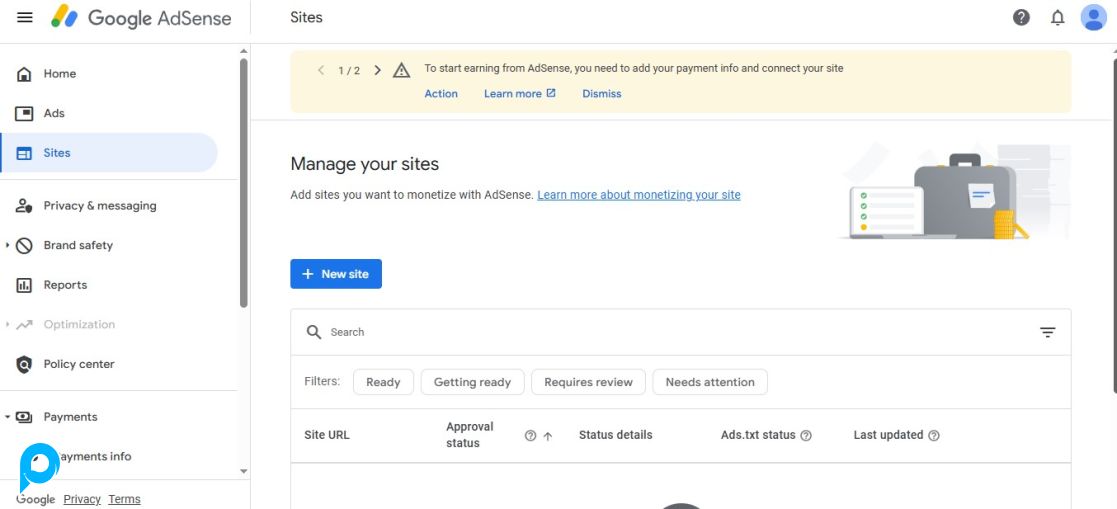The image size is (1117, 509).
Task: Open the notifications bell
Action: point(1057,18)
